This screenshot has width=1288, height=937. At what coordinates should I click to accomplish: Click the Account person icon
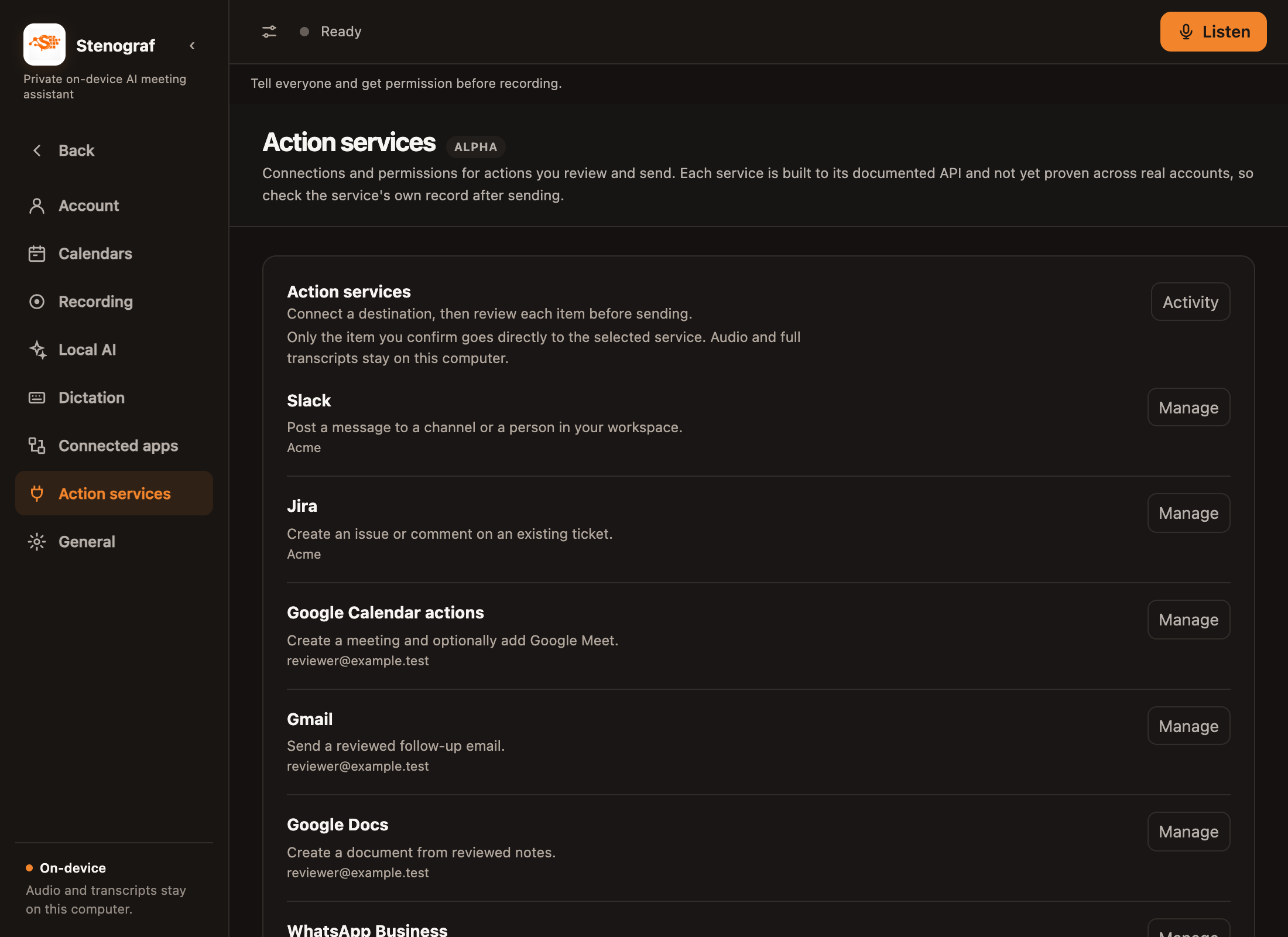coord(37,206)
